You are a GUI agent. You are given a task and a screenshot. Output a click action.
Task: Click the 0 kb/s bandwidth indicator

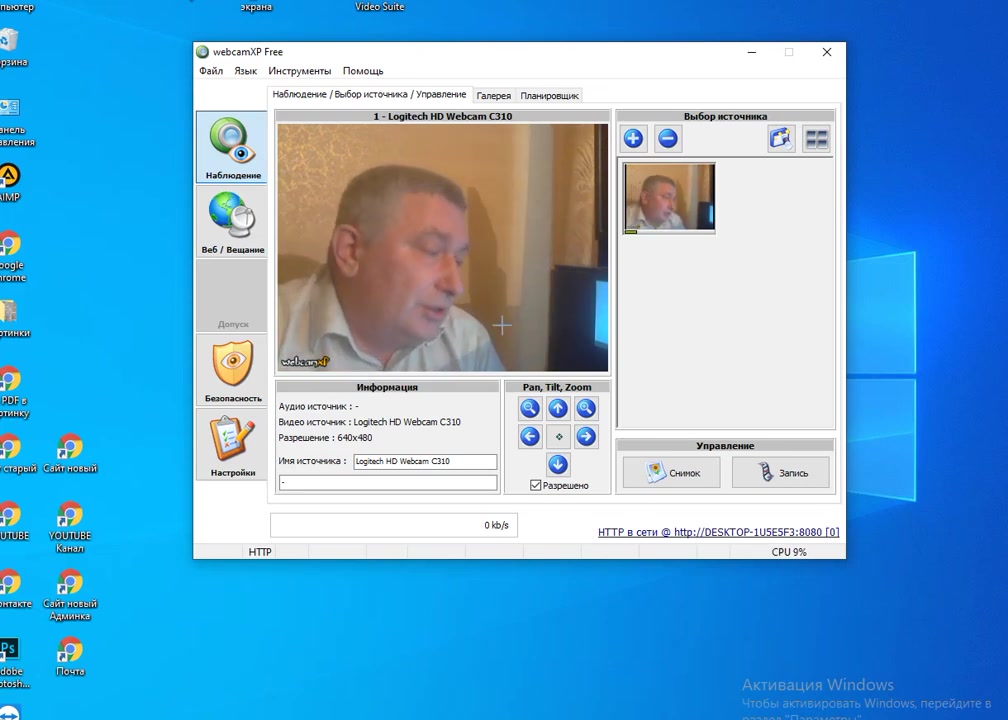point(393,525)
